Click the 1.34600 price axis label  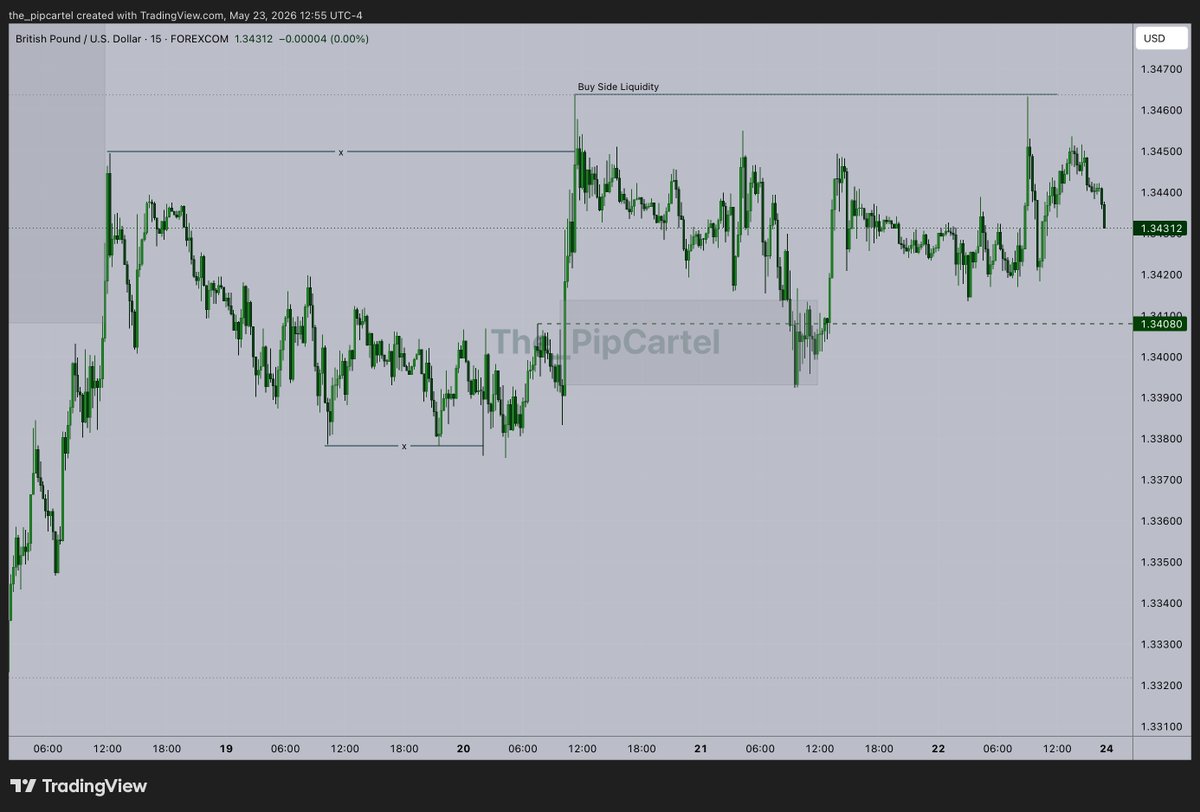pyautogui.click(x=1159, y=110)
